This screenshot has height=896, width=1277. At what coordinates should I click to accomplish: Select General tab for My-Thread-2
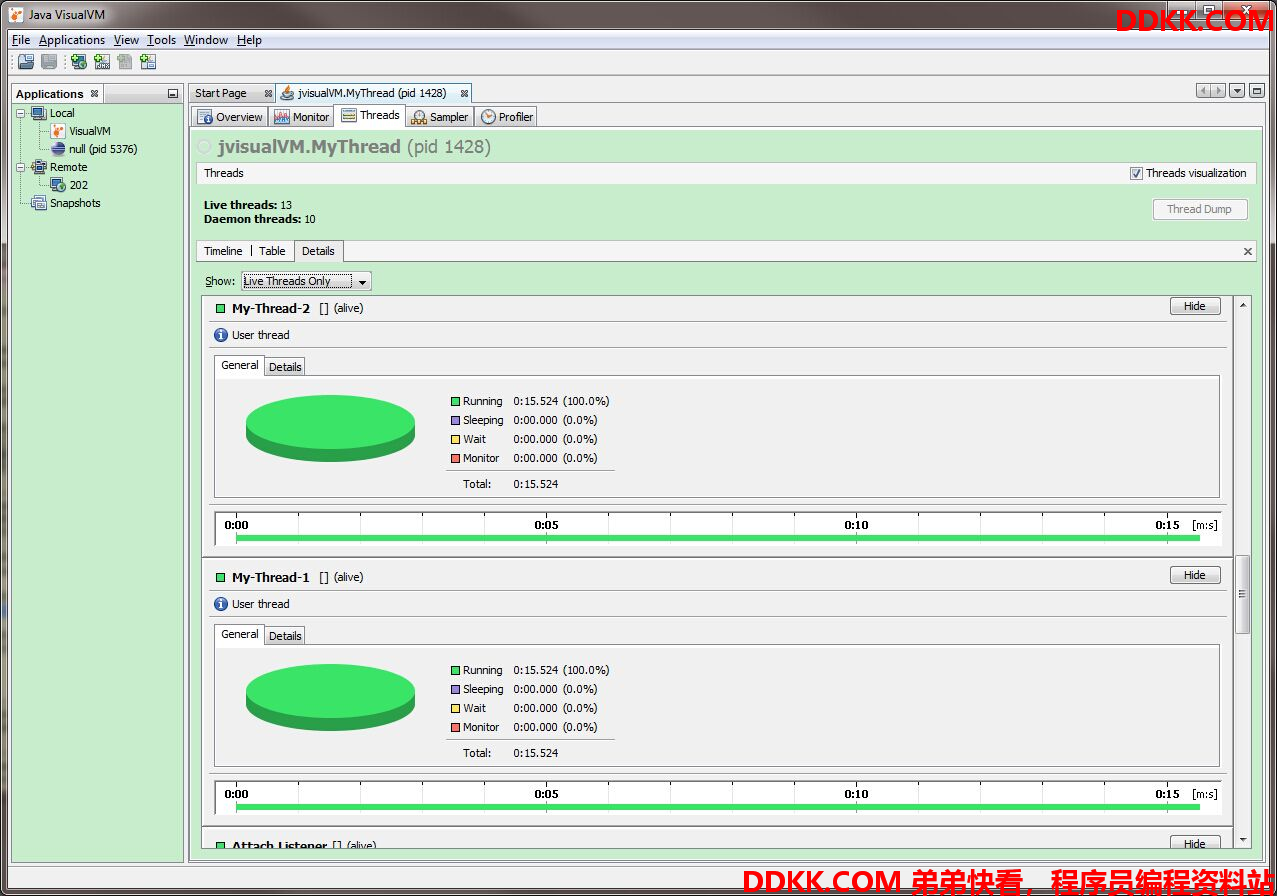click(x=239, y=366)
